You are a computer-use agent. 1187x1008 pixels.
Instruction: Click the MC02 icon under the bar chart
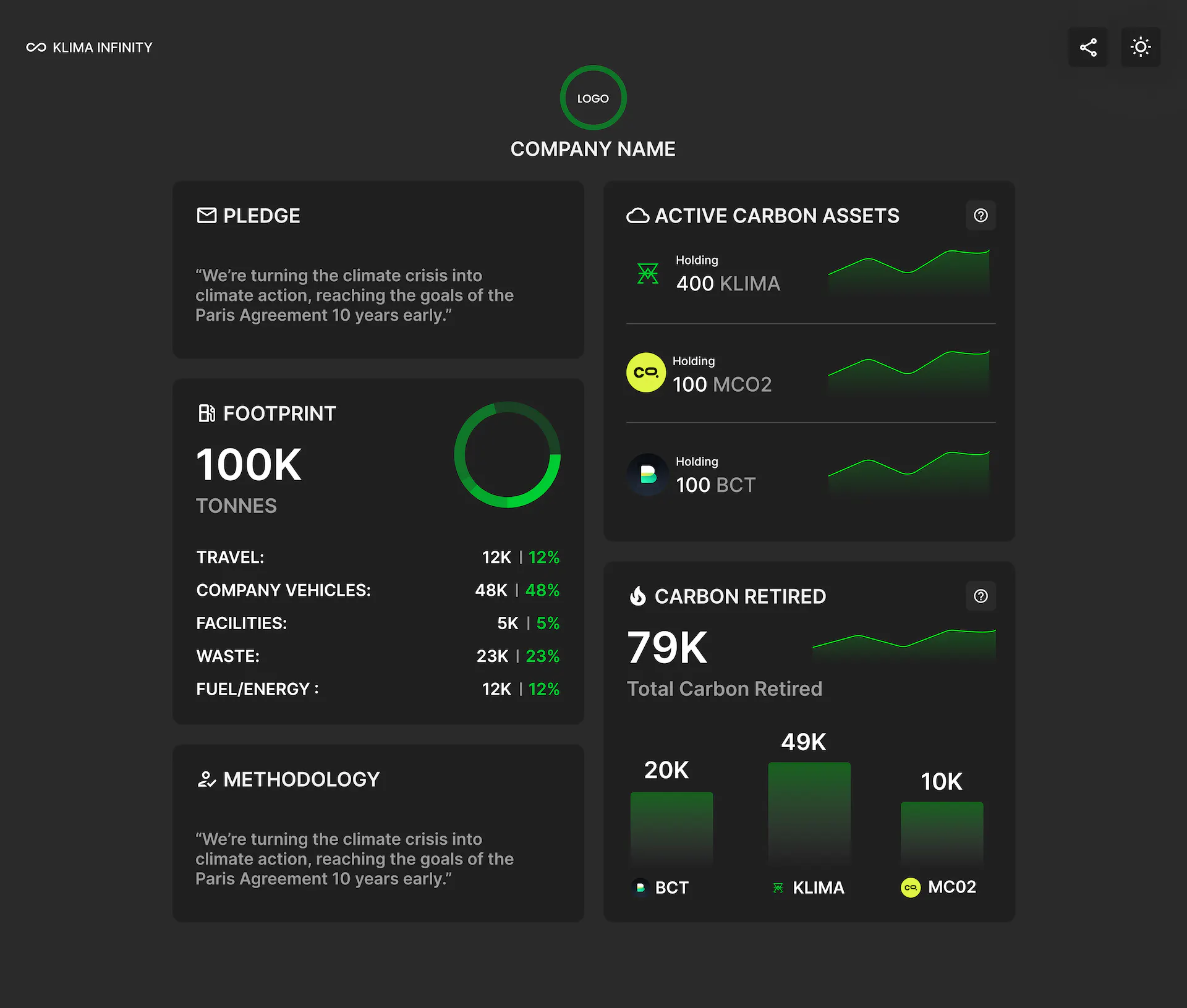tap(910, 887)
